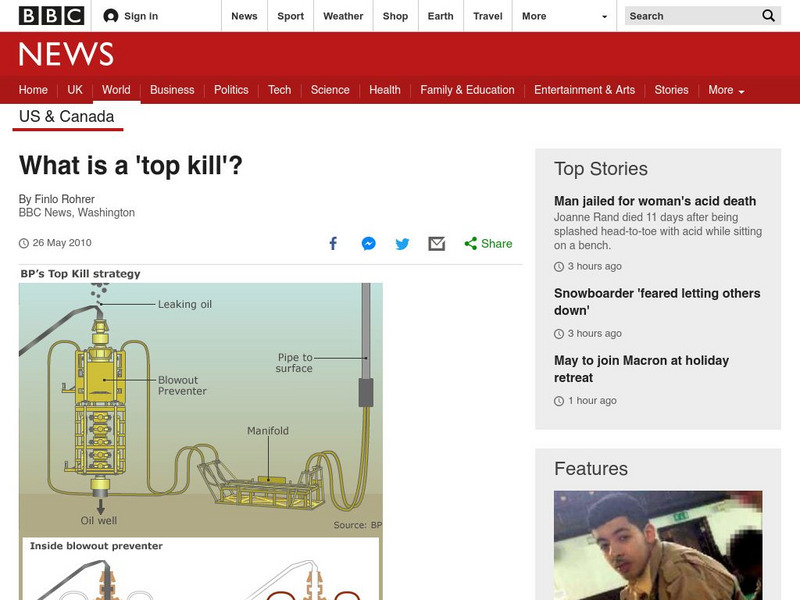800x600 pixels.
Task: Open the top bar More dropdown arrow
Action: click(x=605, y=16)
